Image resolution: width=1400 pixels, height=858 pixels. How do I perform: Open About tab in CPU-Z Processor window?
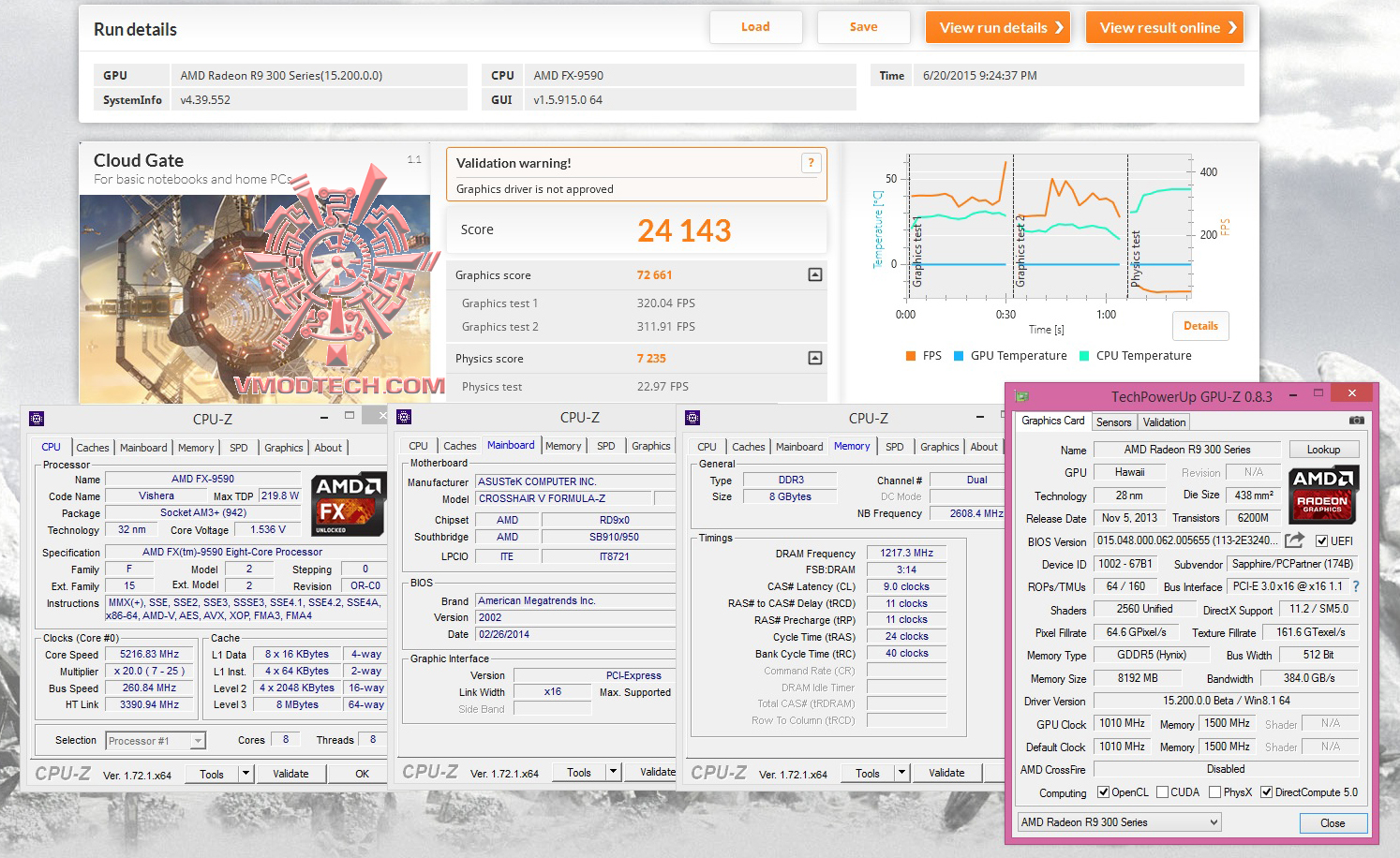click(328, 448)
